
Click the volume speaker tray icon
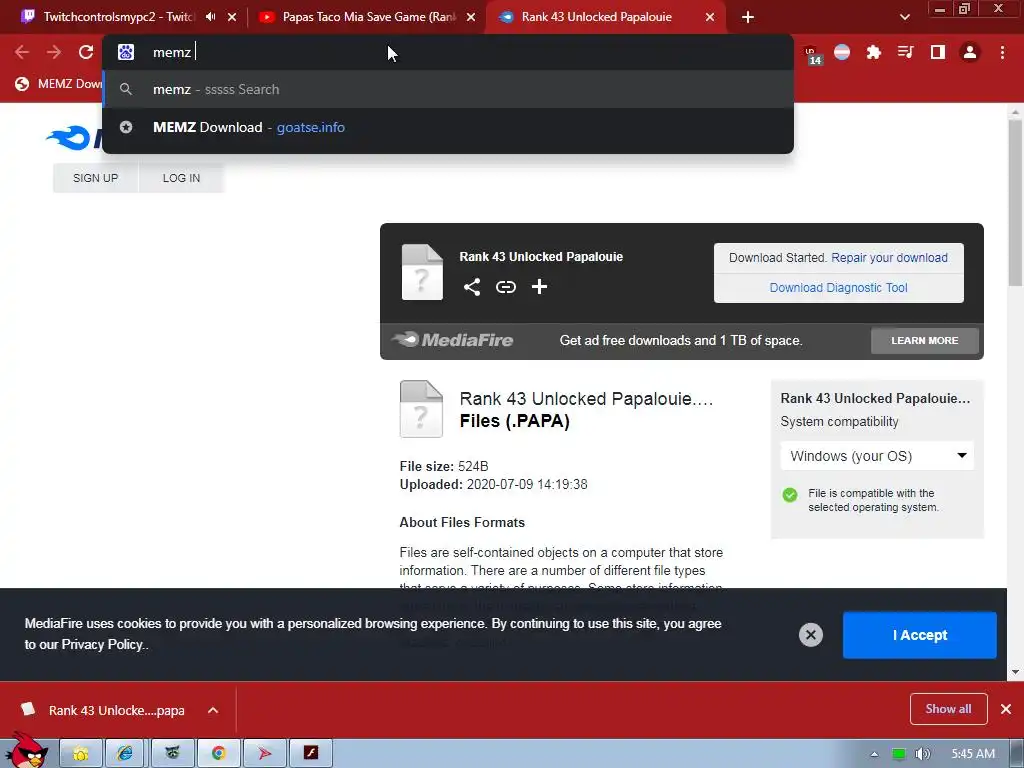(x=922, y=754)
